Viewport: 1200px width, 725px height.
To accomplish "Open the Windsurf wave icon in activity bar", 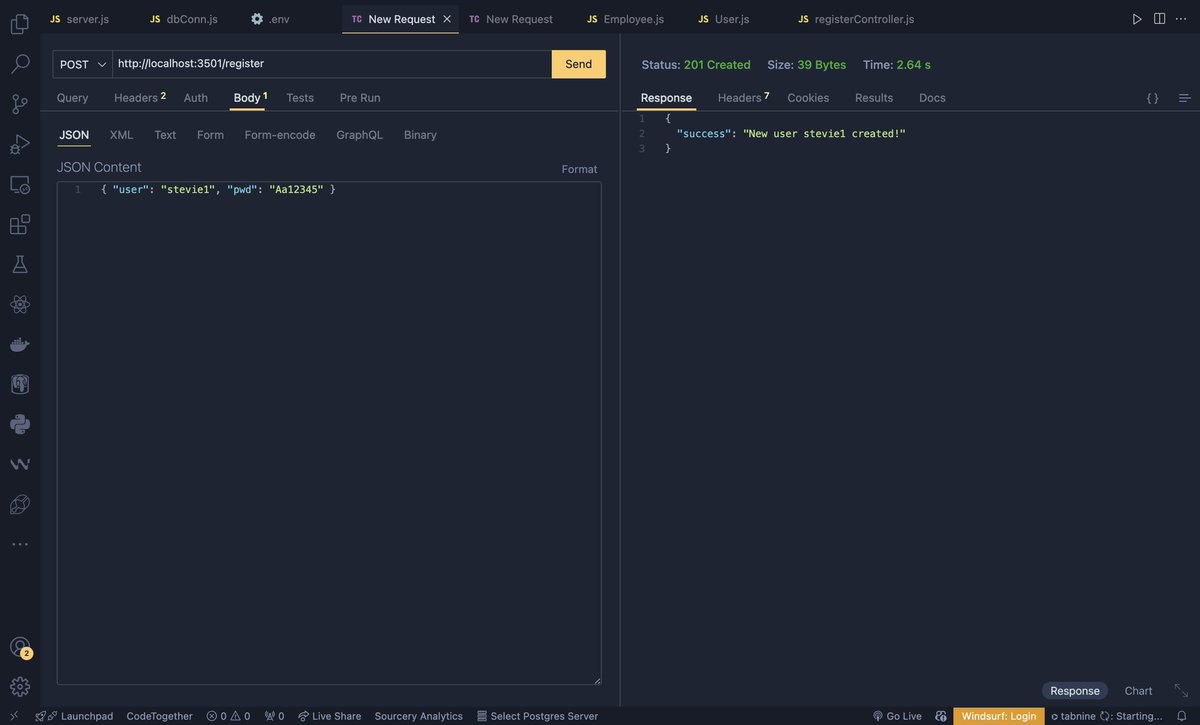I will tap(19, 464).
